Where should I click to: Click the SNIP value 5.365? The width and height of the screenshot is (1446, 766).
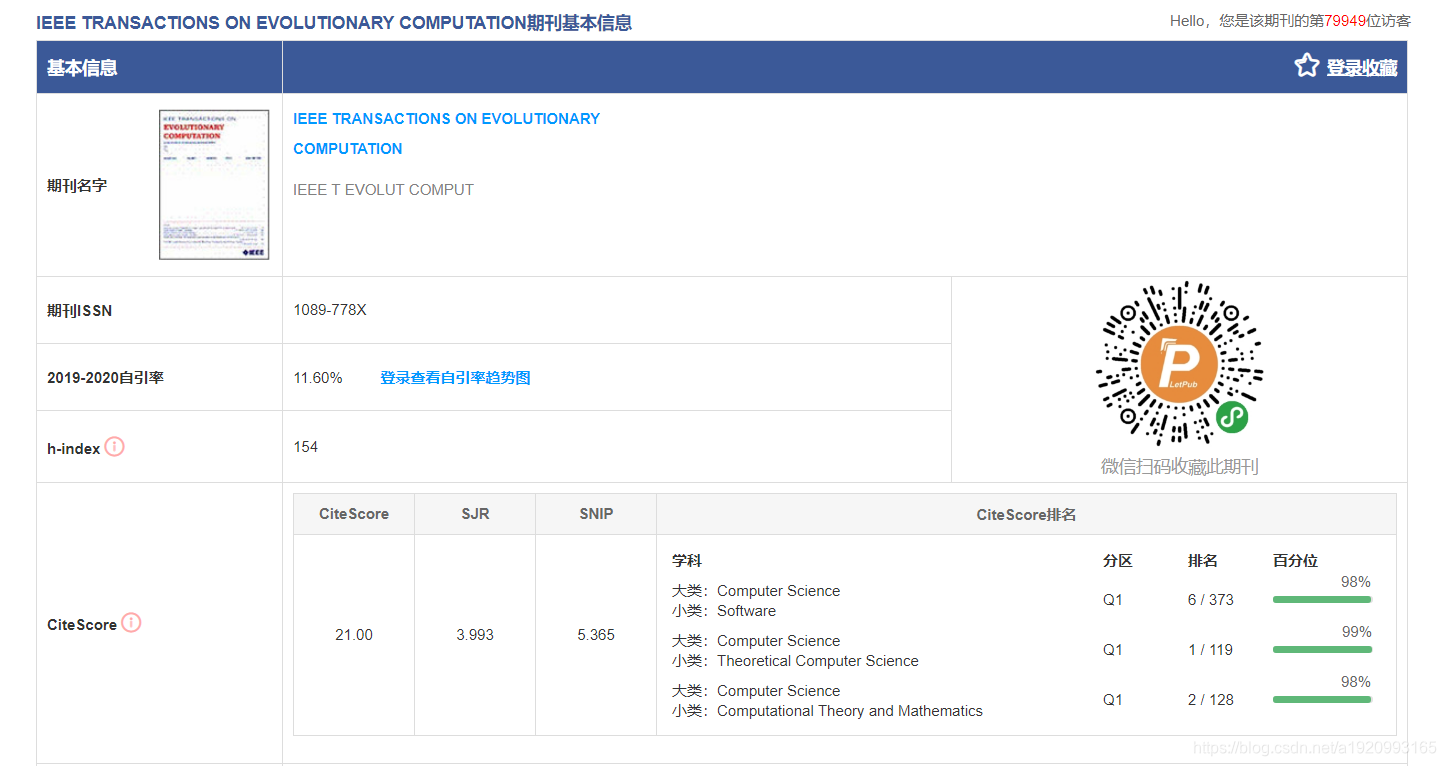pos(596,635)
